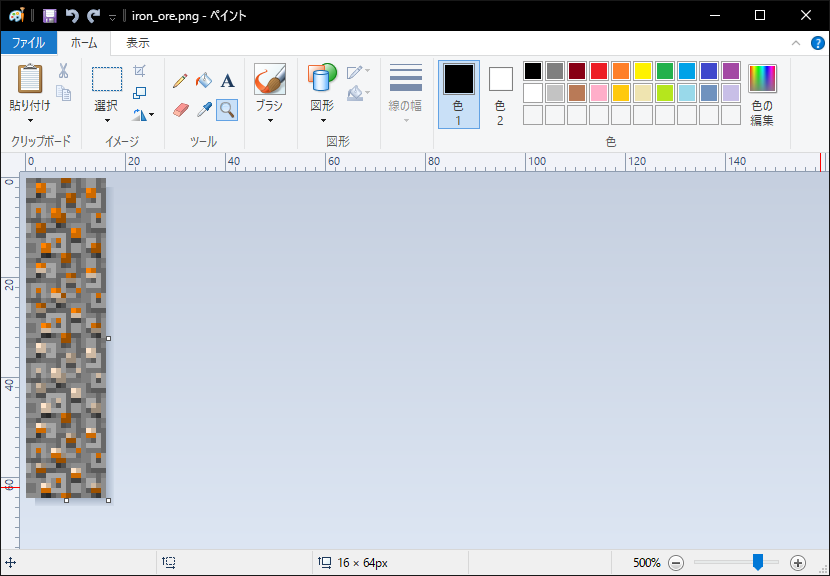Pick the indigo color swatch
Viewport: 830px width, 576px height.
(708, 70)
